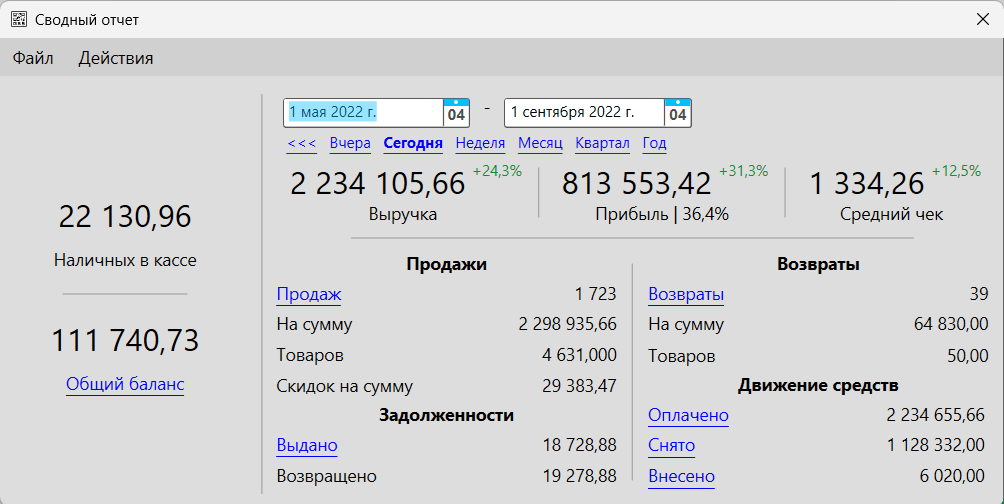The width and height of the screenshot is (1004, 504).
Task: Open the Продаж details link
Action: (x=309, y=294)
